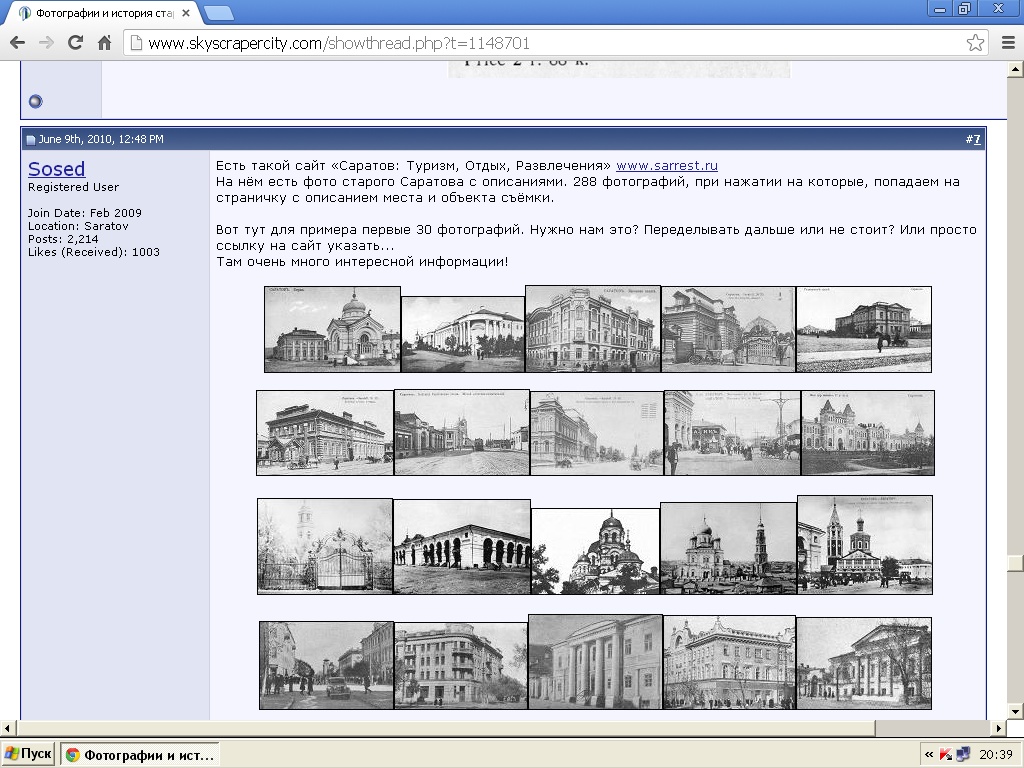Image resolution: width=1024 pixels, height=768 pixels.
Task: Follow the www.sarrest.ru link
Action: [666, 166]
